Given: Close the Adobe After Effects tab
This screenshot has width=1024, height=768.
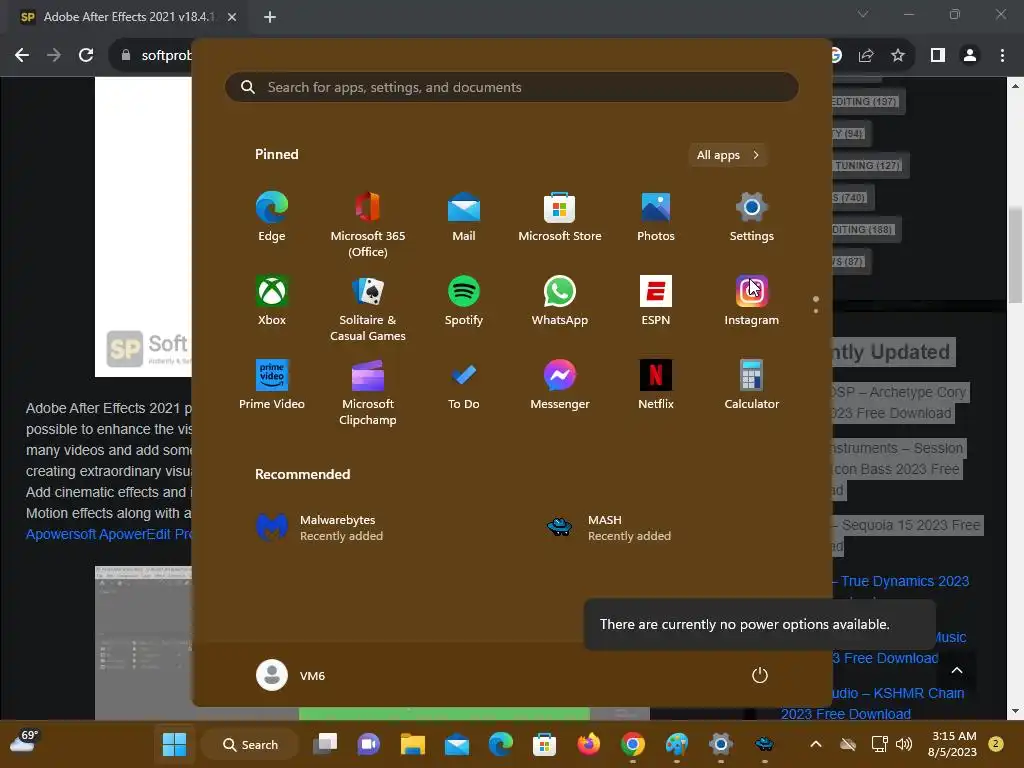Looking at the screenshot, I should [x=232, y=17].
